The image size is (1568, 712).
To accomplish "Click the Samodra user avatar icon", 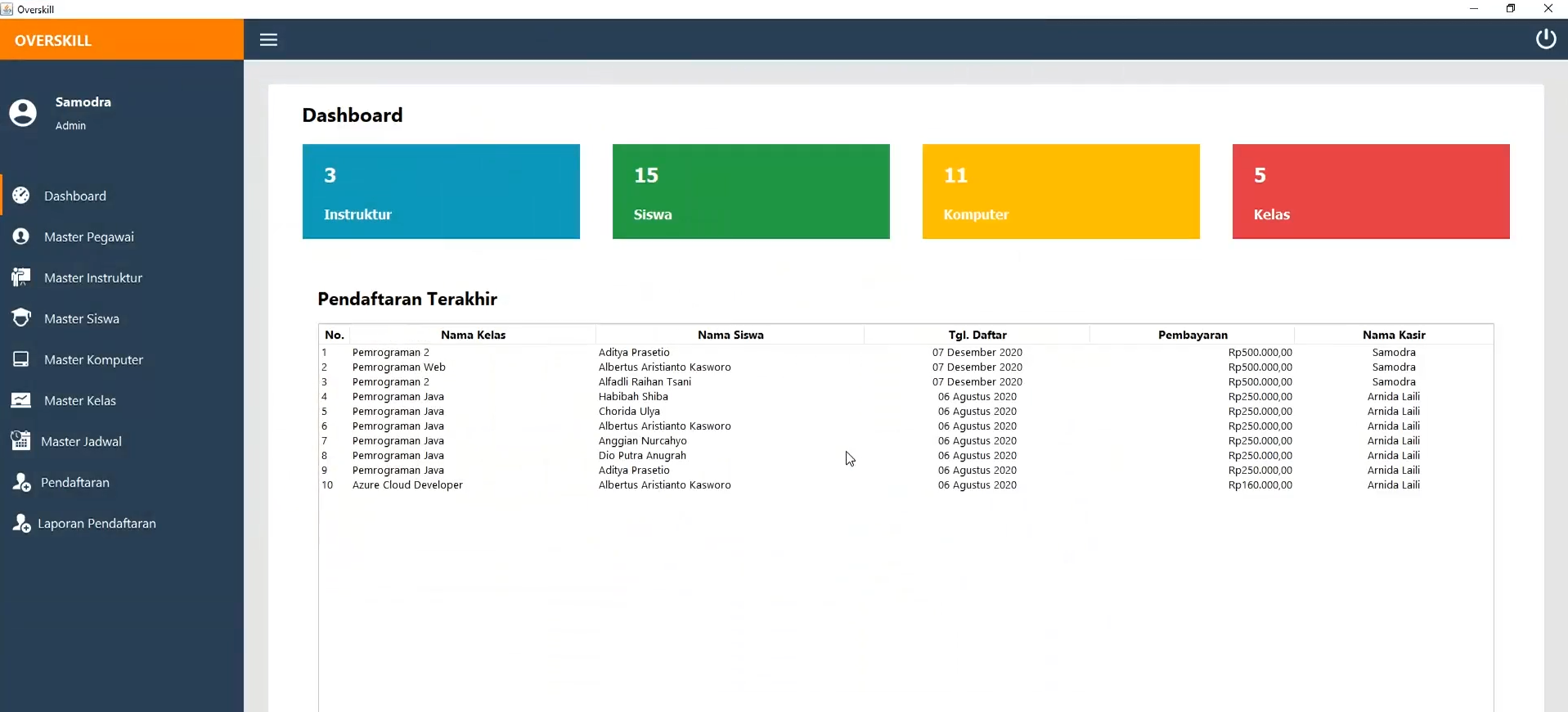I will pyautogui.click(x=23, y=113).
